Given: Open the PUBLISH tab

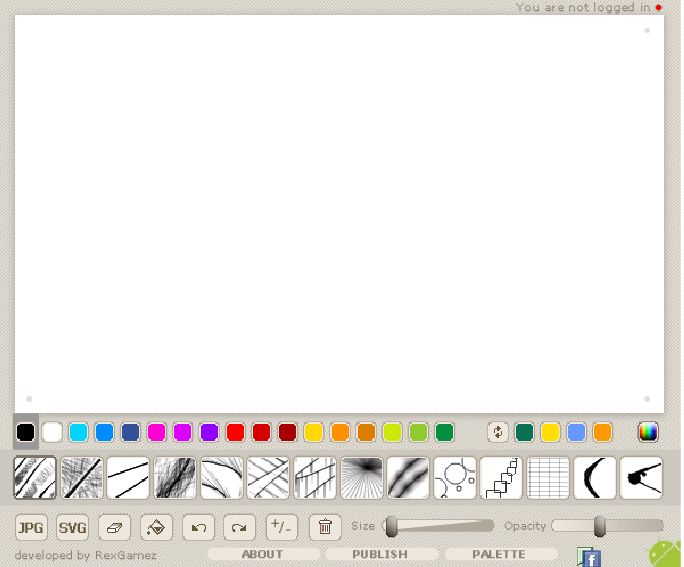Looking at the screenshot, I should (x=380, y=554).
